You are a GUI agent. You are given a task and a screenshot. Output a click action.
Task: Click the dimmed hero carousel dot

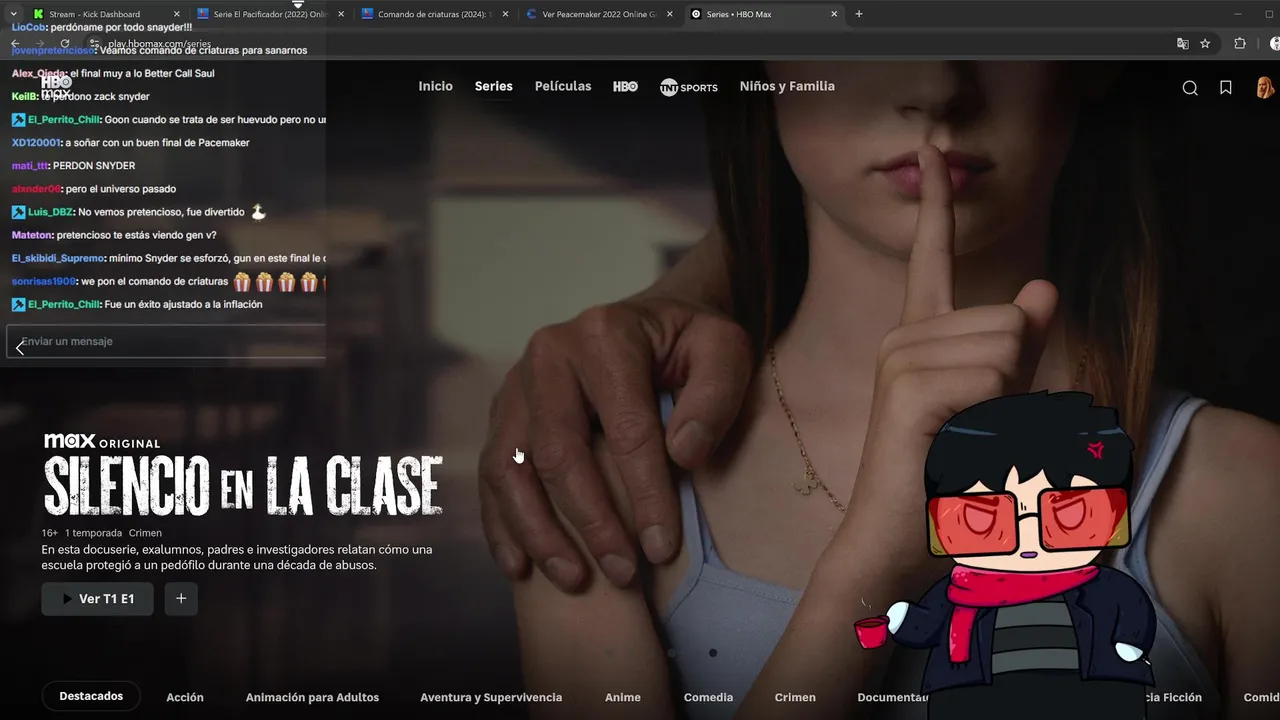coord(671,653)
